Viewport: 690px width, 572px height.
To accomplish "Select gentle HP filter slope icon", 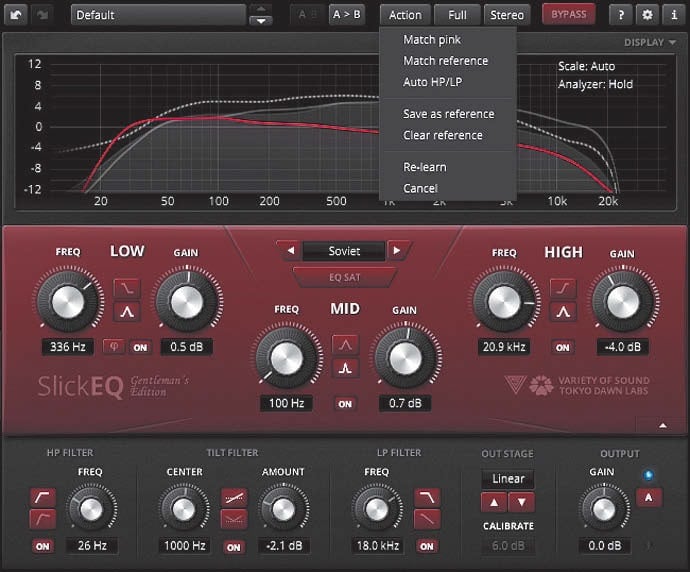I will 43,519.
